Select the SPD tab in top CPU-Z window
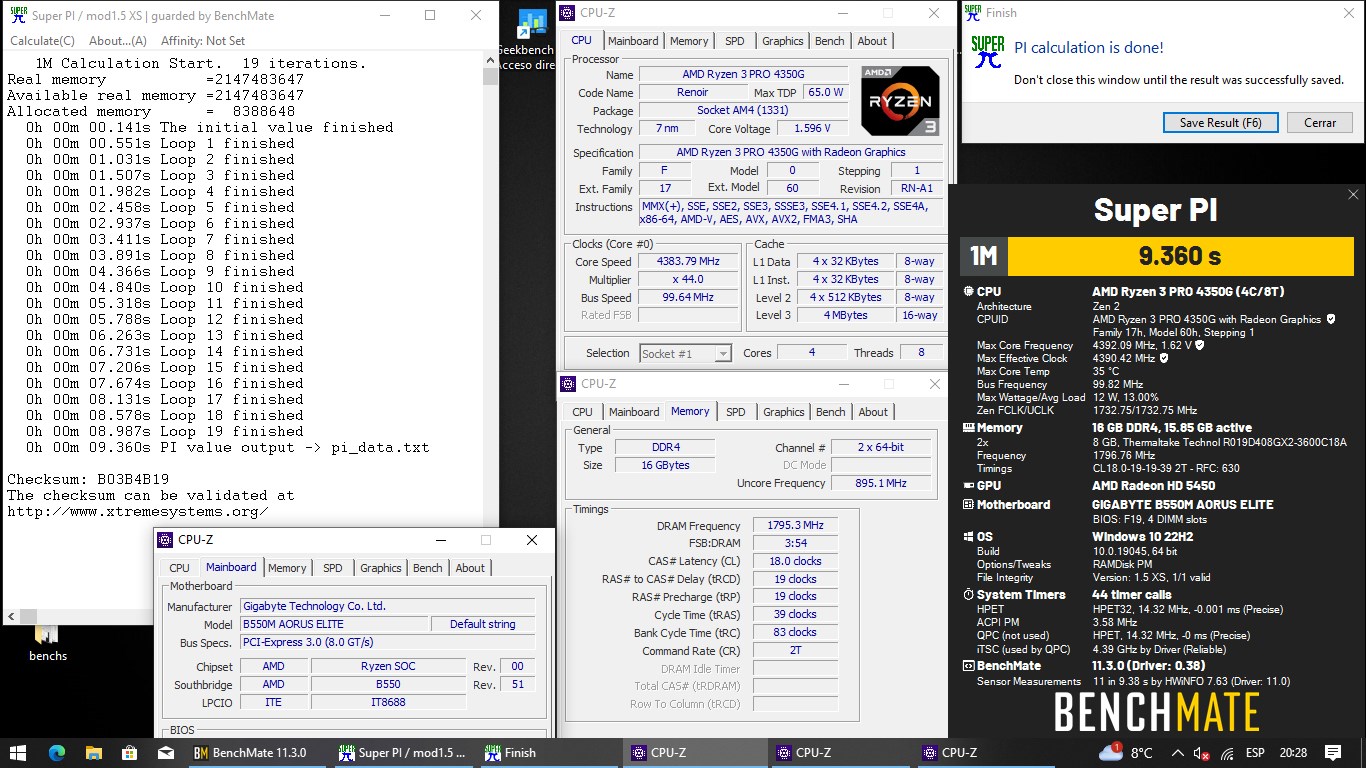 (x=734, y=41)
